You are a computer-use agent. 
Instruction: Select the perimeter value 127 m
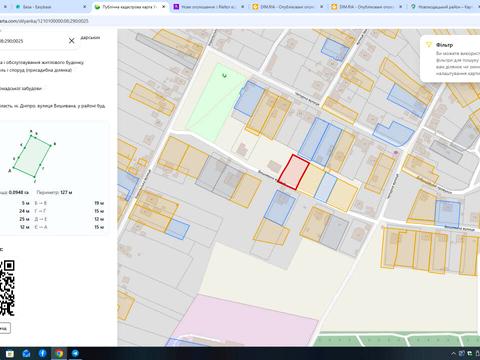(x=66, y=192)
